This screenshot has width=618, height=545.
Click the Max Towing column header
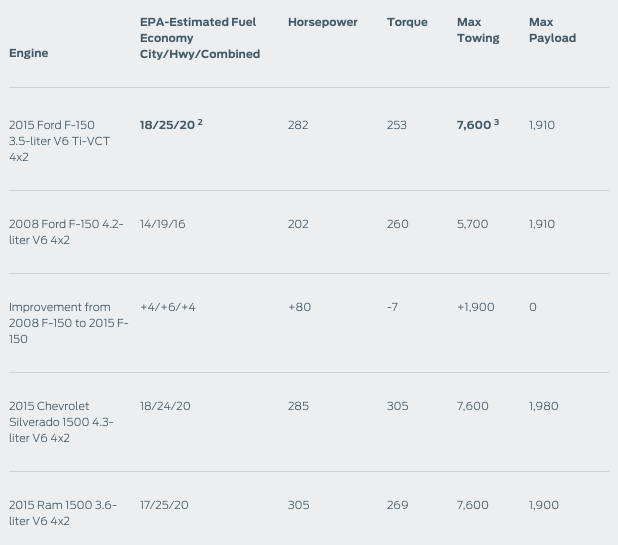tap(477, 30)
